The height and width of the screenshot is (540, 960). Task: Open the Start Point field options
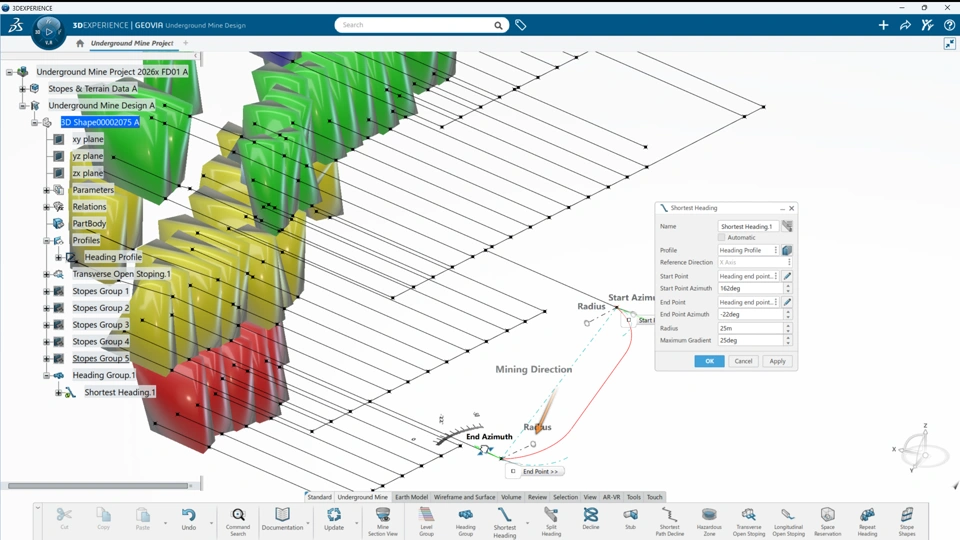pos(776,276)
